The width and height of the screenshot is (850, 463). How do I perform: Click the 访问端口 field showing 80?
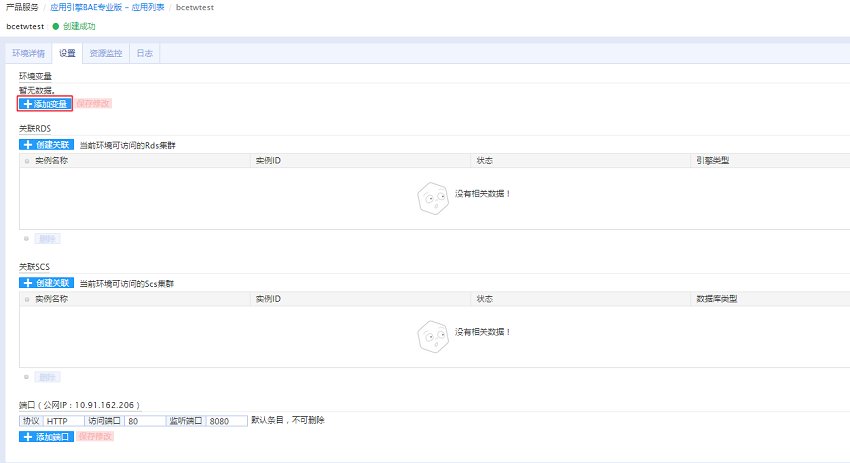point(145,421)
